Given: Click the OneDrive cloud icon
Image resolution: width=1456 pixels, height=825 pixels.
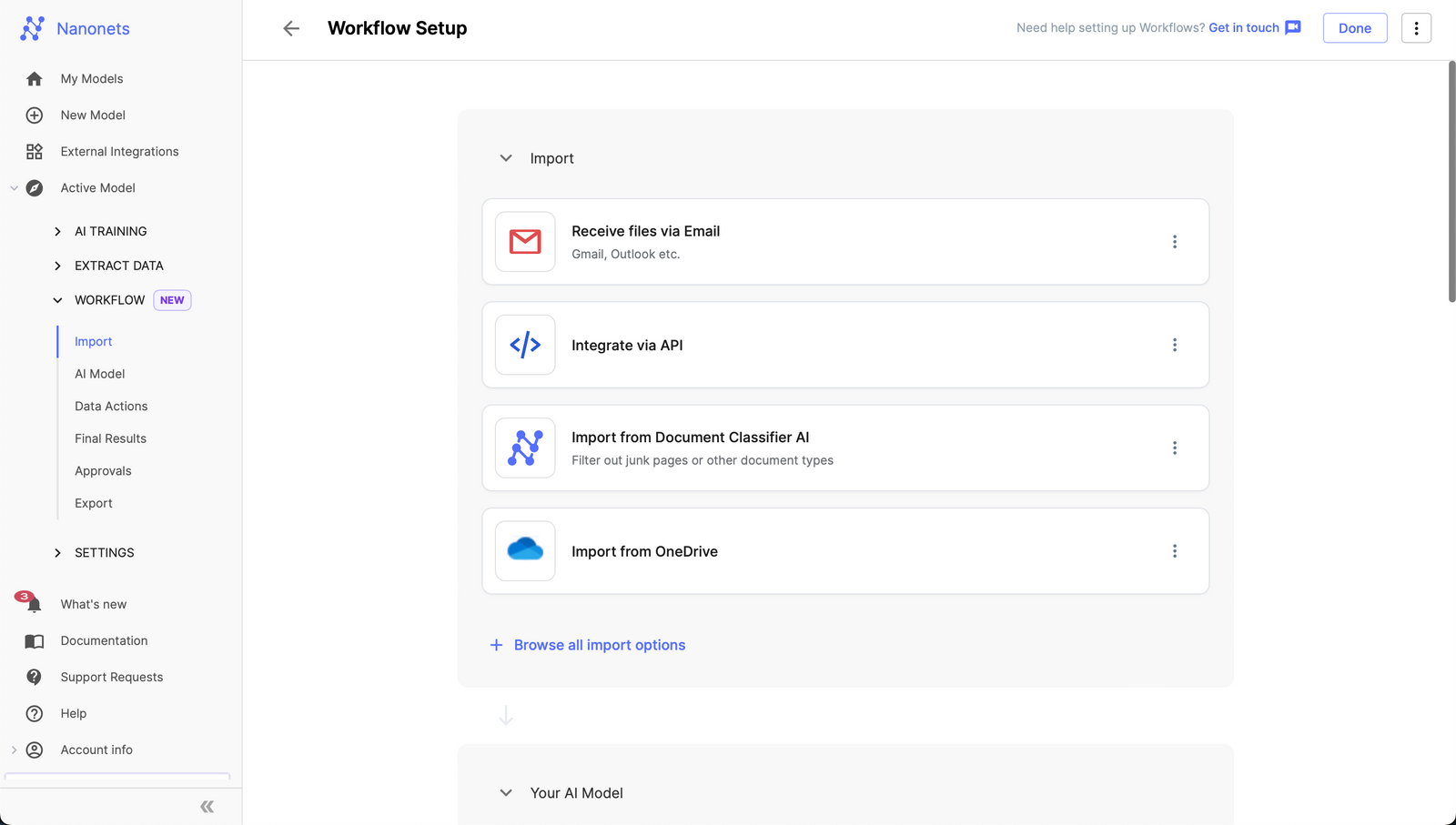Looking at the screenshot, I should coord(524,550).
